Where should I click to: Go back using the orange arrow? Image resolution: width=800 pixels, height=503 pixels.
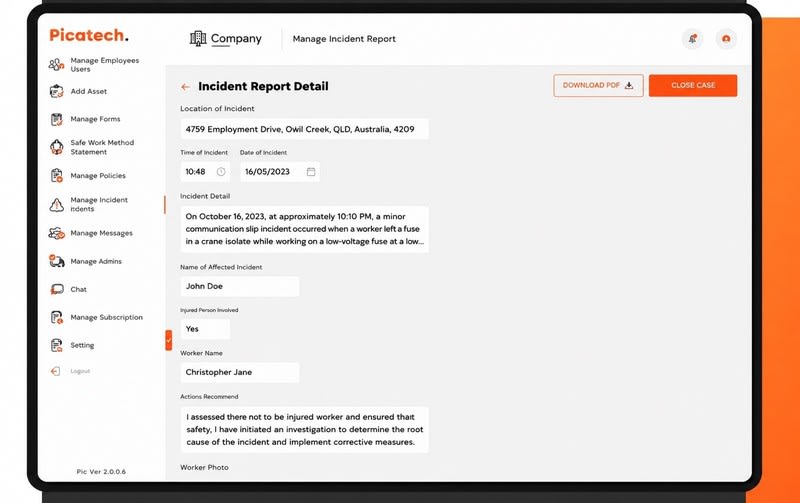[185, 87]
